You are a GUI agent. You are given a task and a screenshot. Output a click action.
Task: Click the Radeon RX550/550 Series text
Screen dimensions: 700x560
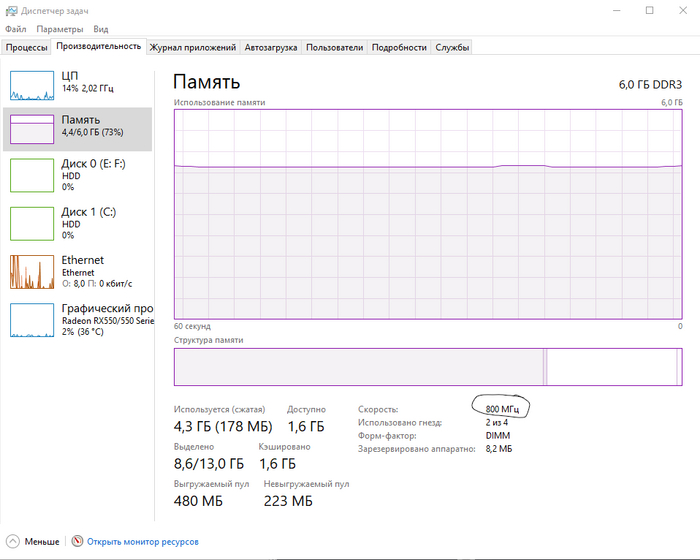point(108,321)
